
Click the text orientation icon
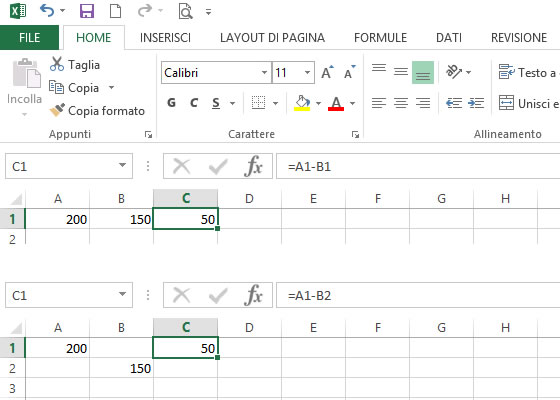[454, 72]
